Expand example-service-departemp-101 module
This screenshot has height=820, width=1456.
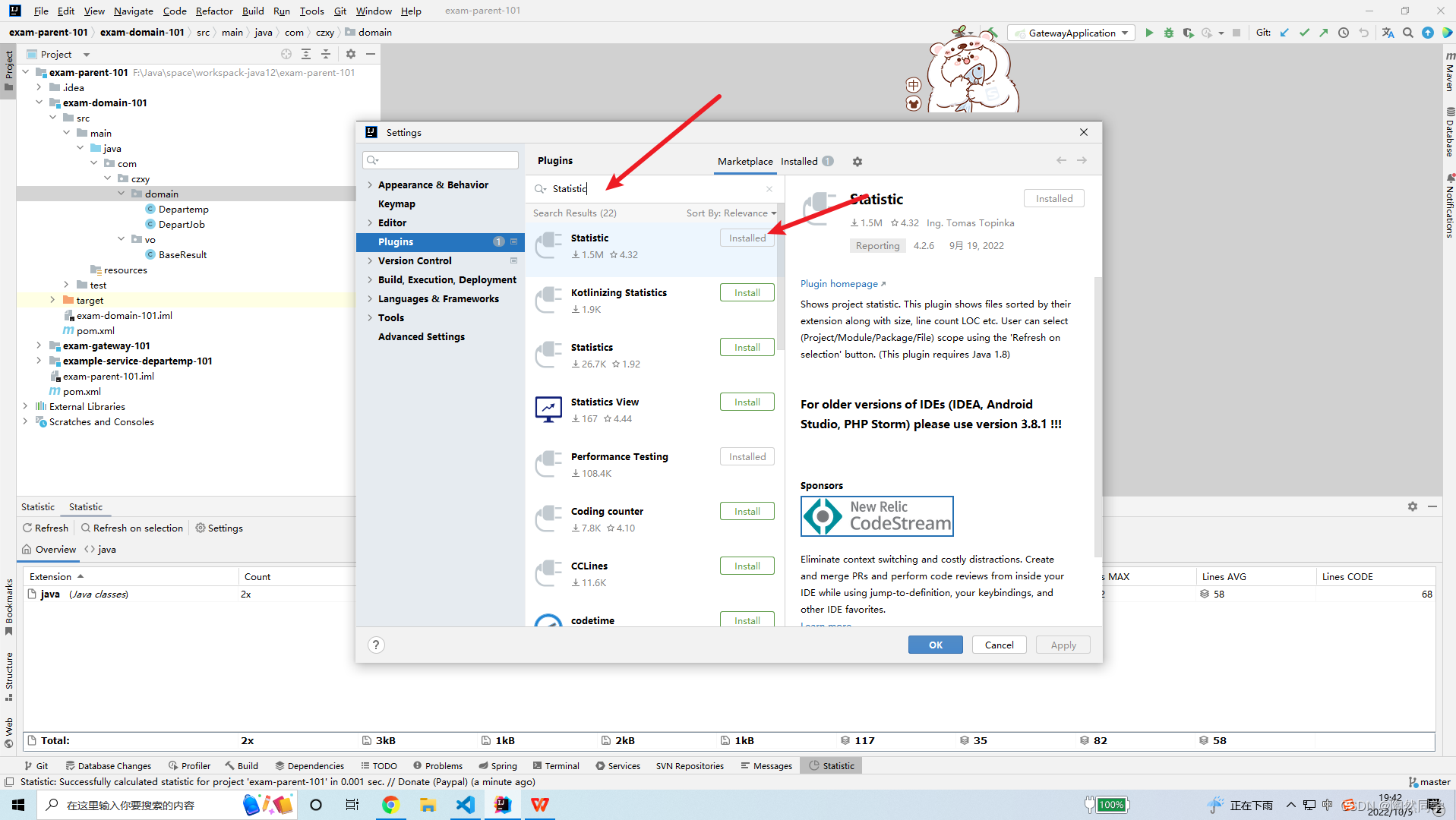(39, 361)
